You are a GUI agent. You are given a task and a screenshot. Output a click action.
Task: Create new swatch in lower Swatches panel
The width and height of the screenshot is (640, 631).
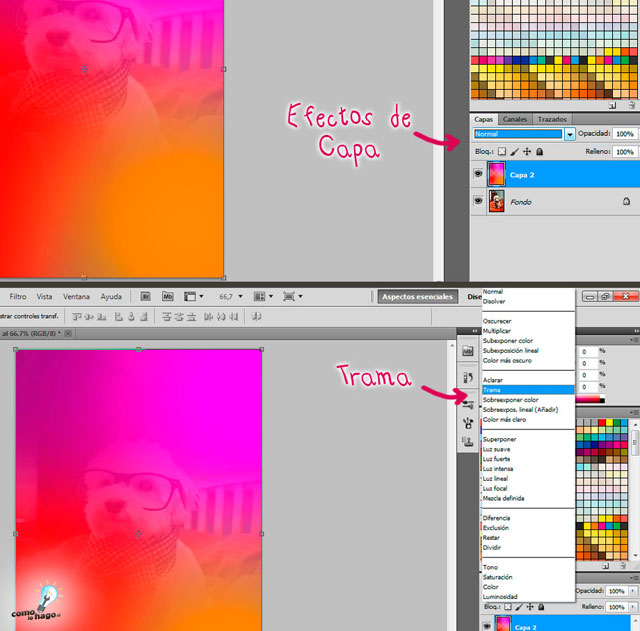click(x=606, y=566)
